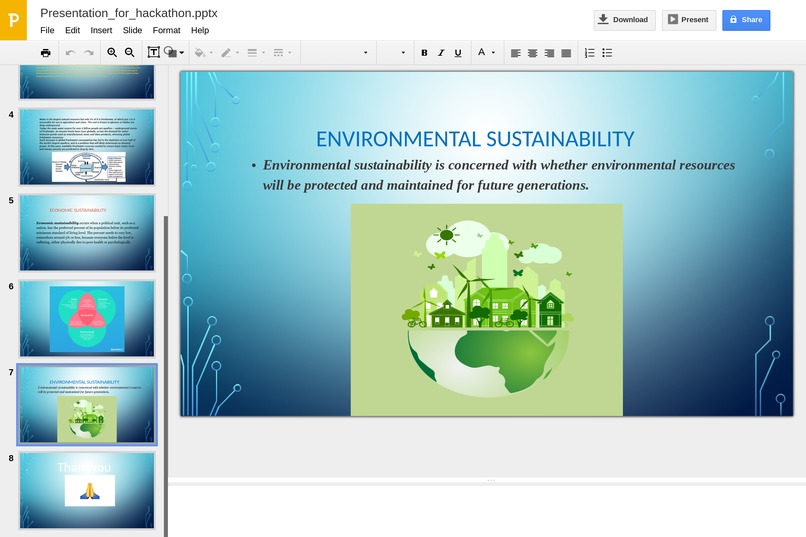
Task: Redo the last undone action
Action: coord(89,52)
